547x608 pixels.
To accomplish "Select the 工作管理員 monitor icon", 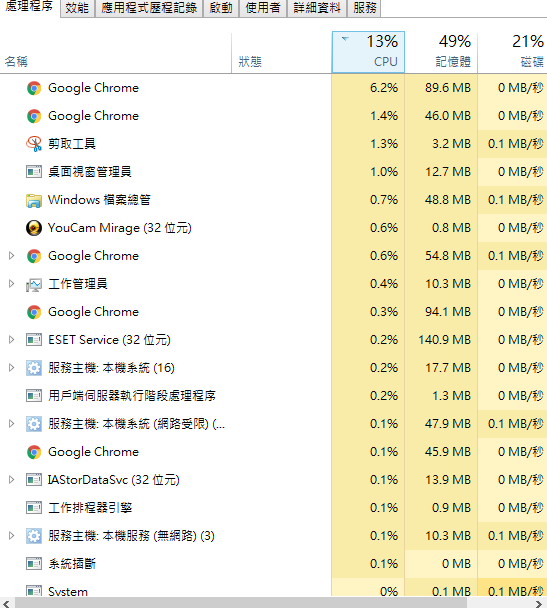I will pos(34,285).
